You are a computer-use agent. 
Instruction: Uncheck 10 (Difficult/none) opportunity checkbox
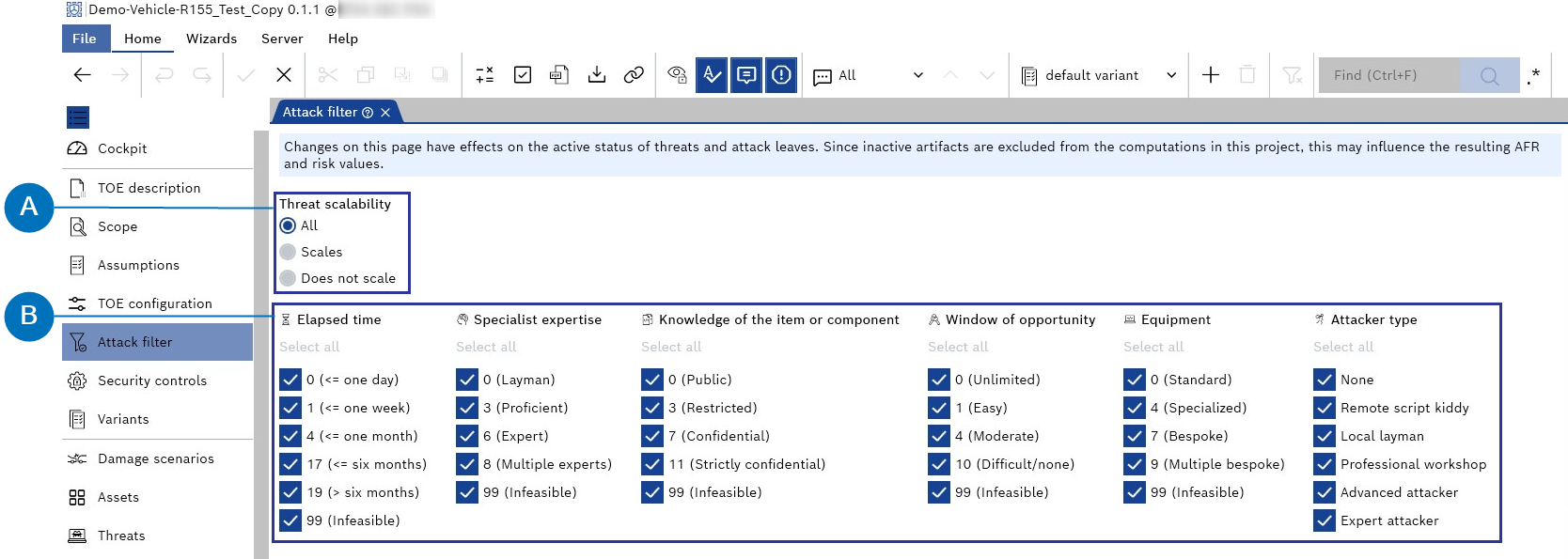(x=939, y=464)
